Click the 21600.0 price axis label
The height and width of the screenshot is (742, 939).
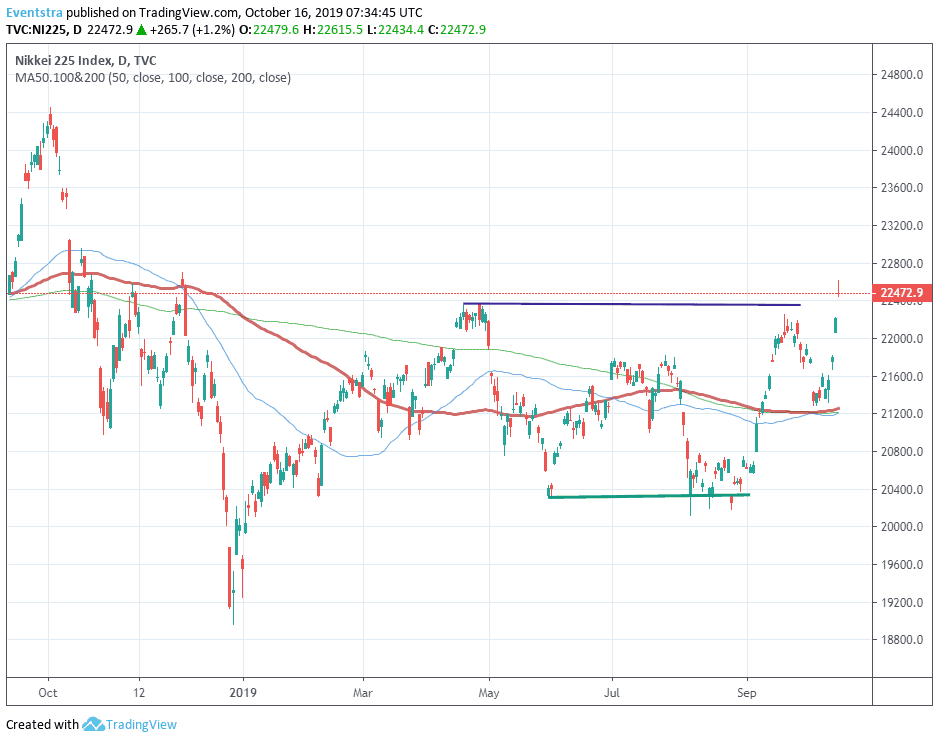tap(902, 377)
